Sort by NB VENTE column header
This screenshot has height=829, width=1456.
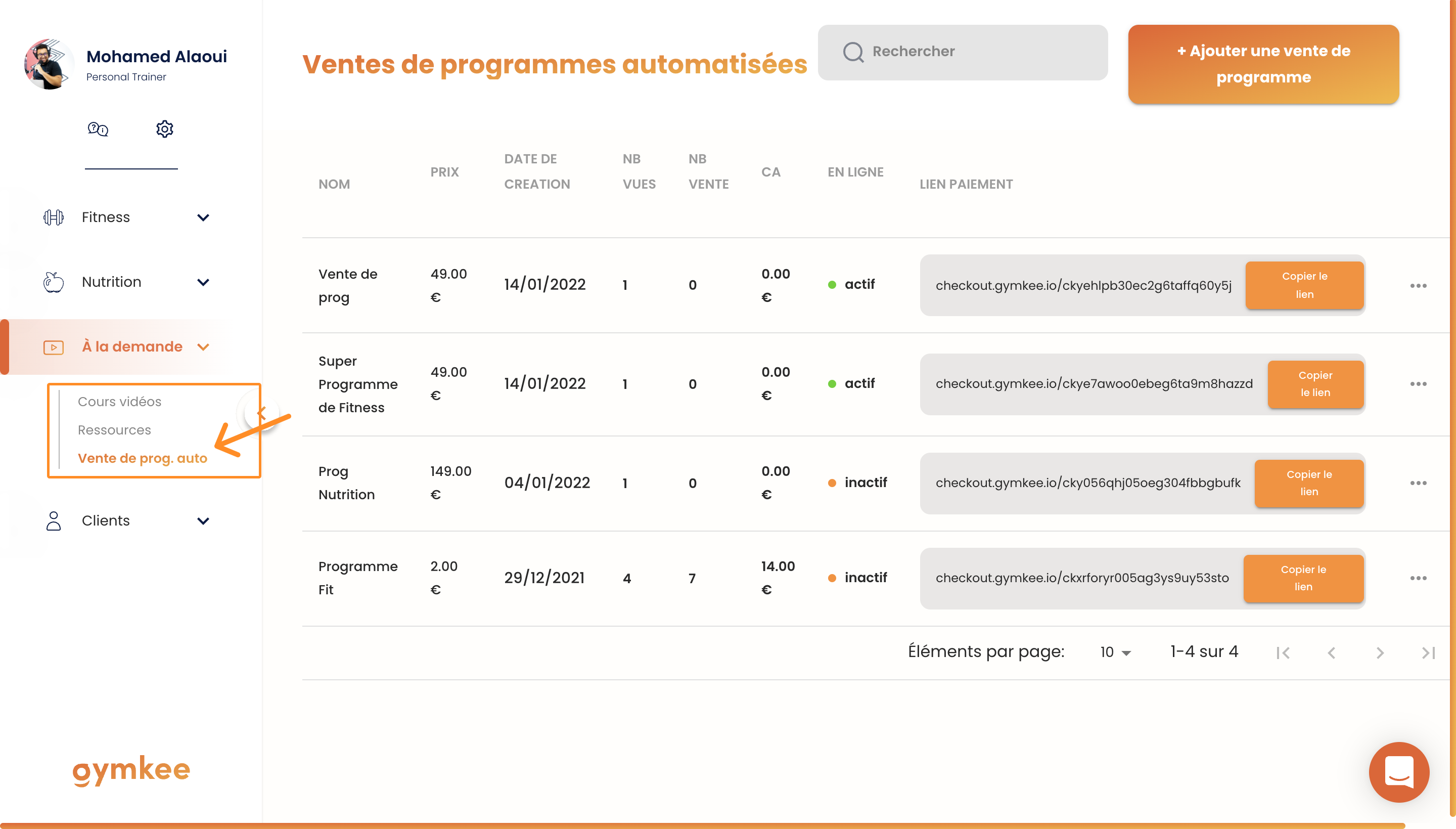[x=708, y=171]
